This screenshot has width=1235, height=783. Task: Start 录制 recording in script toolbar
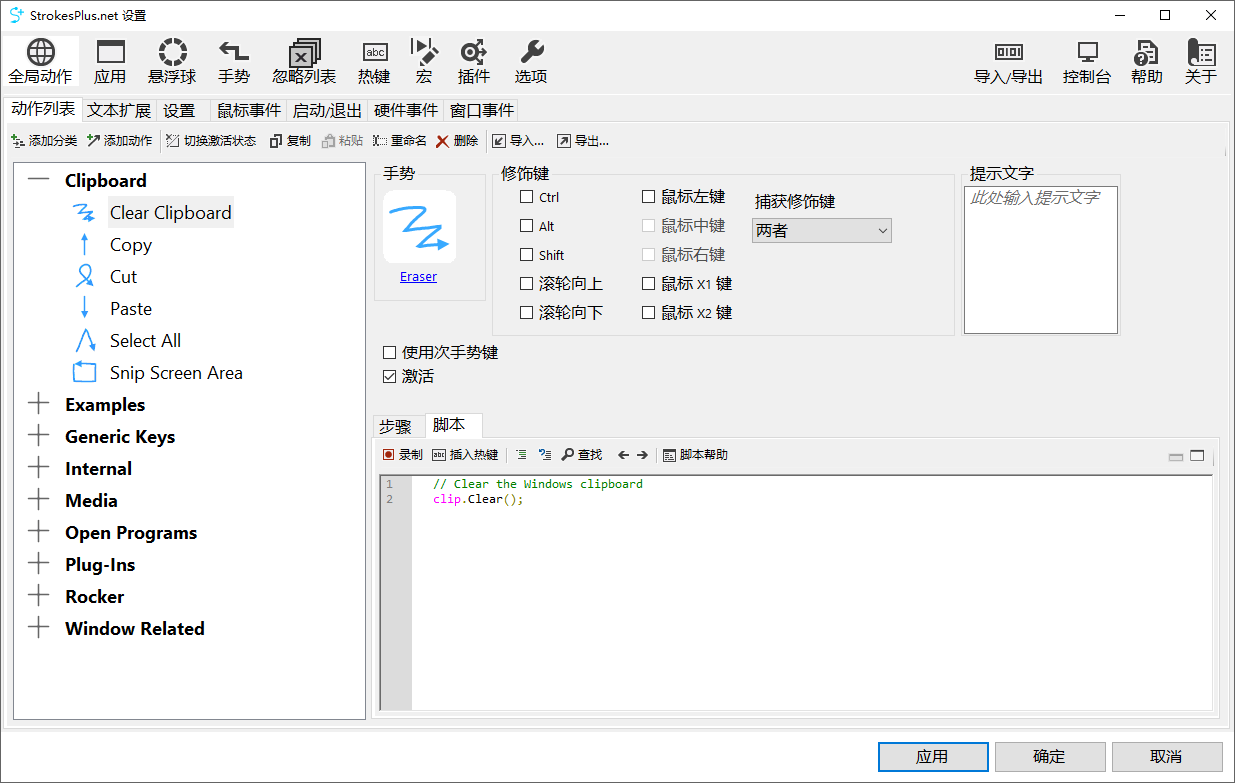pos(402,455)
